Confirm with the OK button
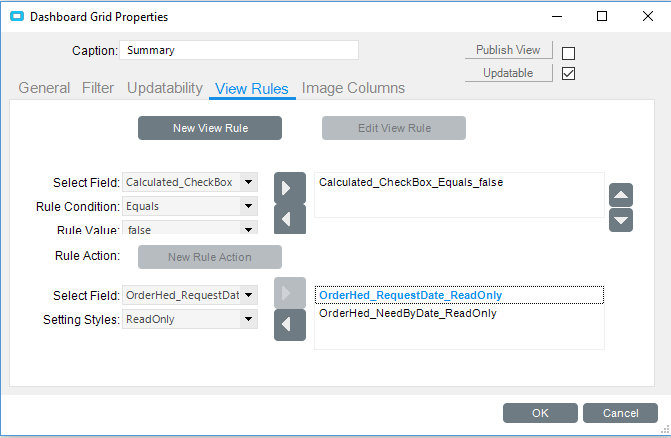This screenshot has width=671, height=438. coord(540,413)
